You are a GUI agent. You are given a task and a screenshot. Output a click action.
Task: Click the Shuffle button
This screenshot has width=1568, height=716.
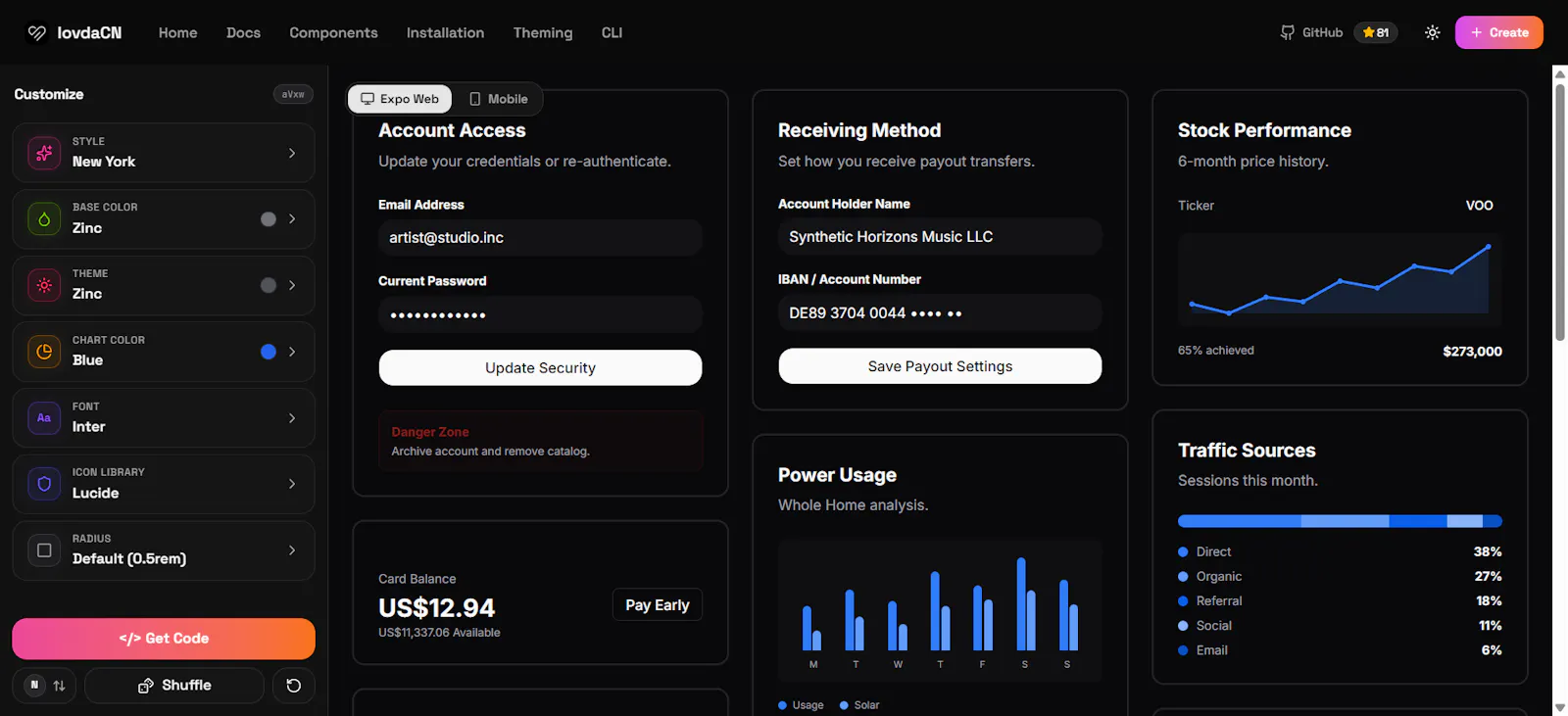tap(174, 686)
